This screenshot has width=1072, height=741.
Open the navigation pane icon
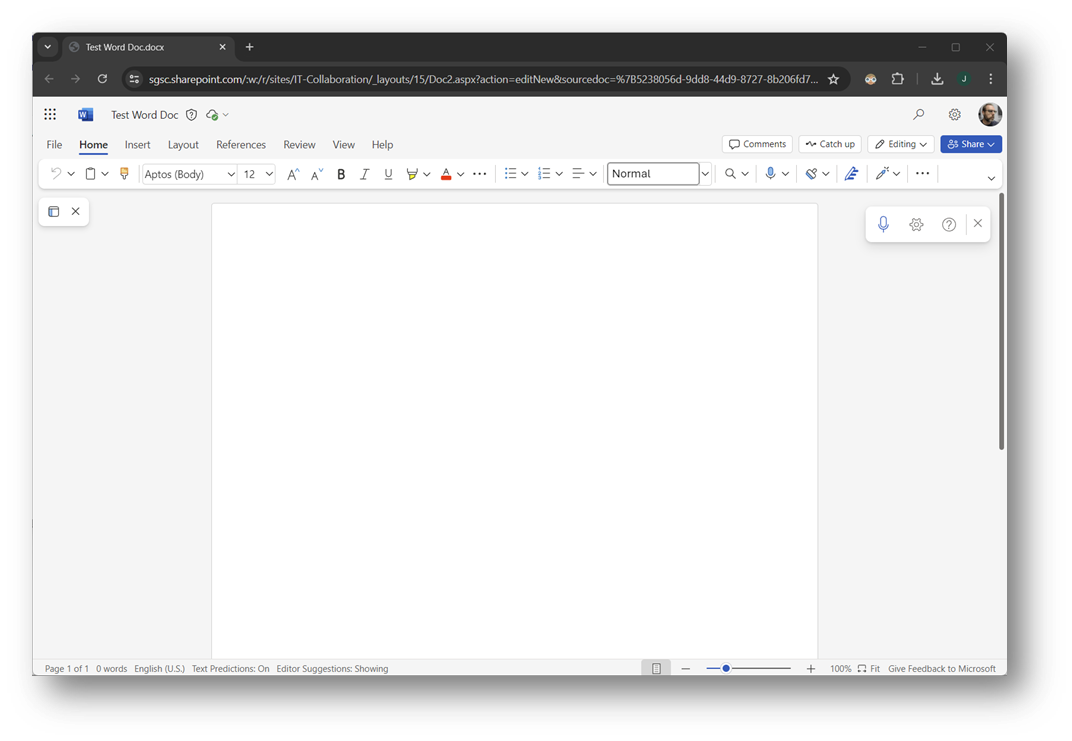54,211
